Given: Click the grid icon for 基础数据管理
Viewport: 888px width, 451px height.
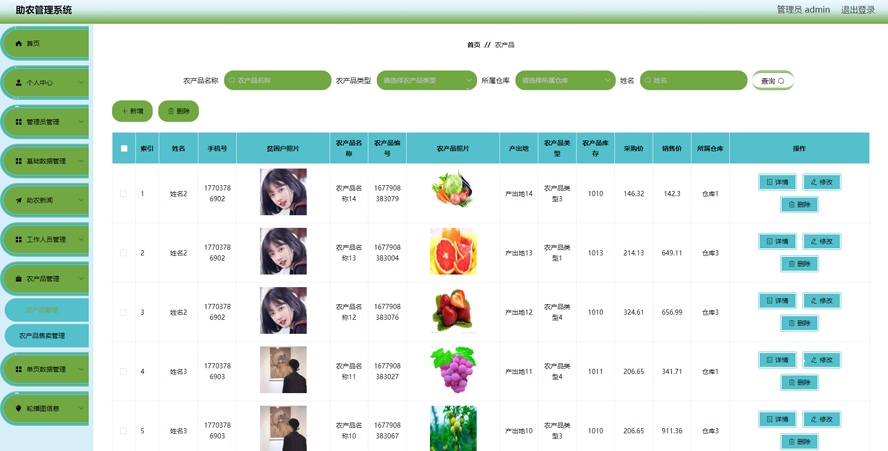Looking at the screenshot, I should (x=18, y=161).
